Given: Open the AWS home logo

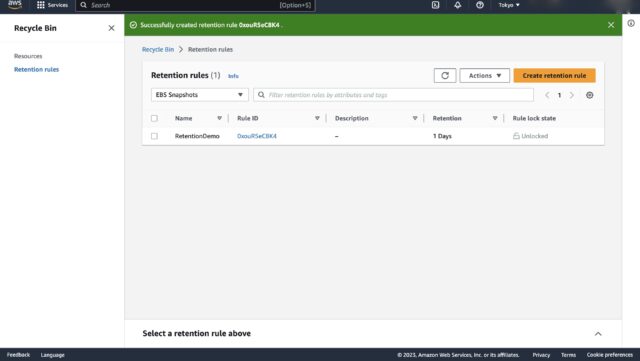Looking at the screenshot, I should (x=15, y=5).
